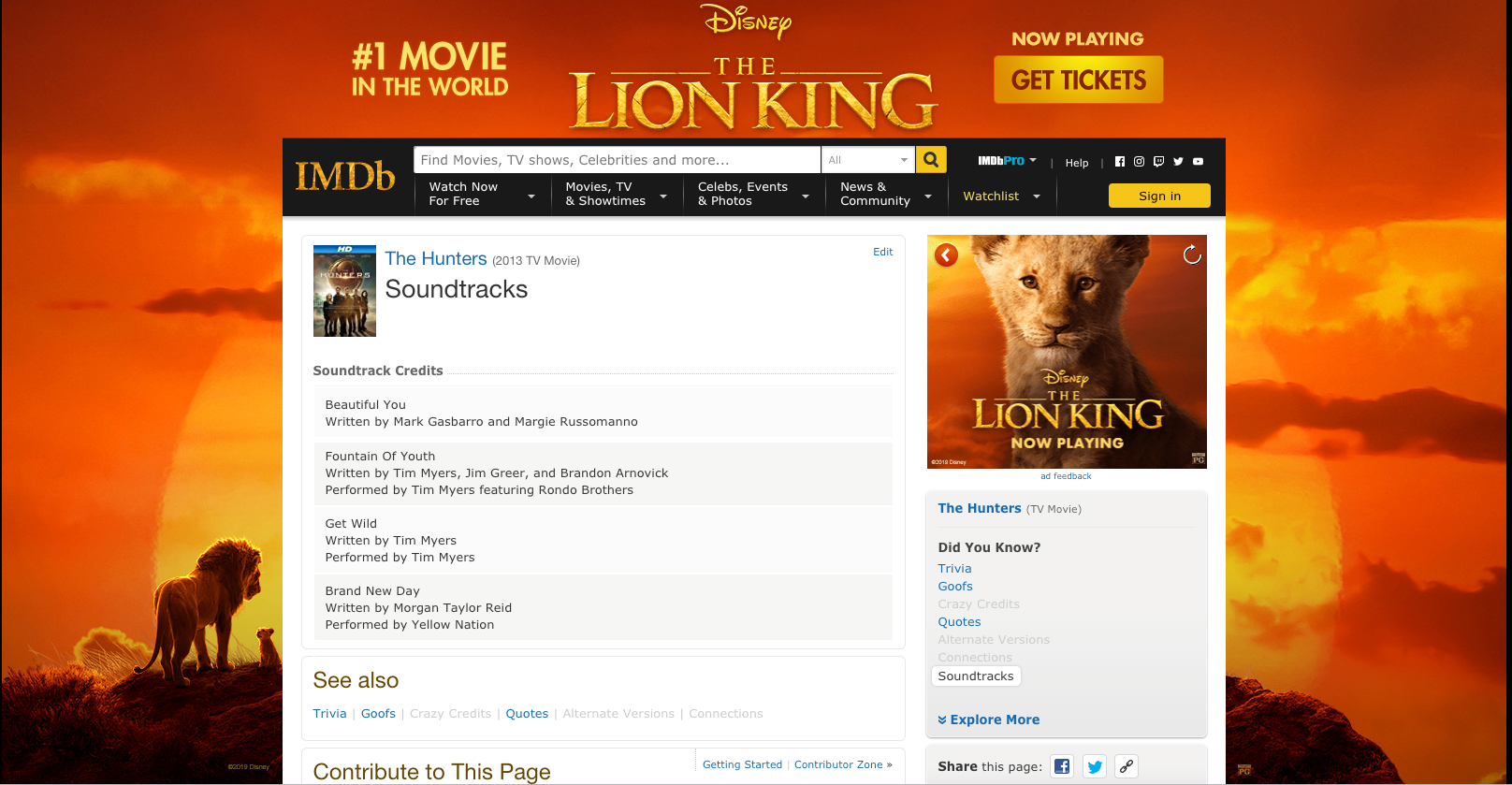
Task: Click the Get Tickets banner button
Action: point(1078,80)
